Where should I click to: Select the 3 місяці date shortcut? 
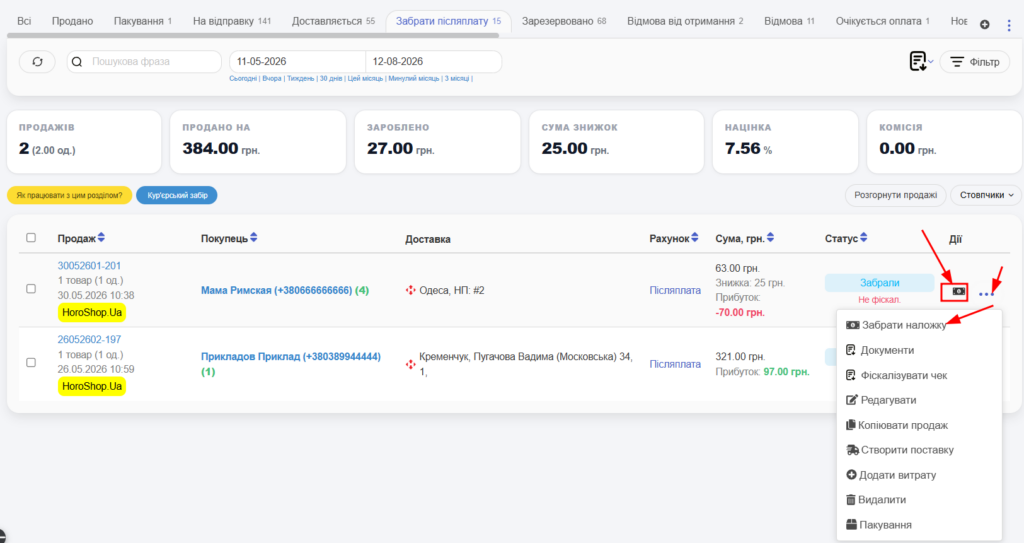click(x=457, y=78)
